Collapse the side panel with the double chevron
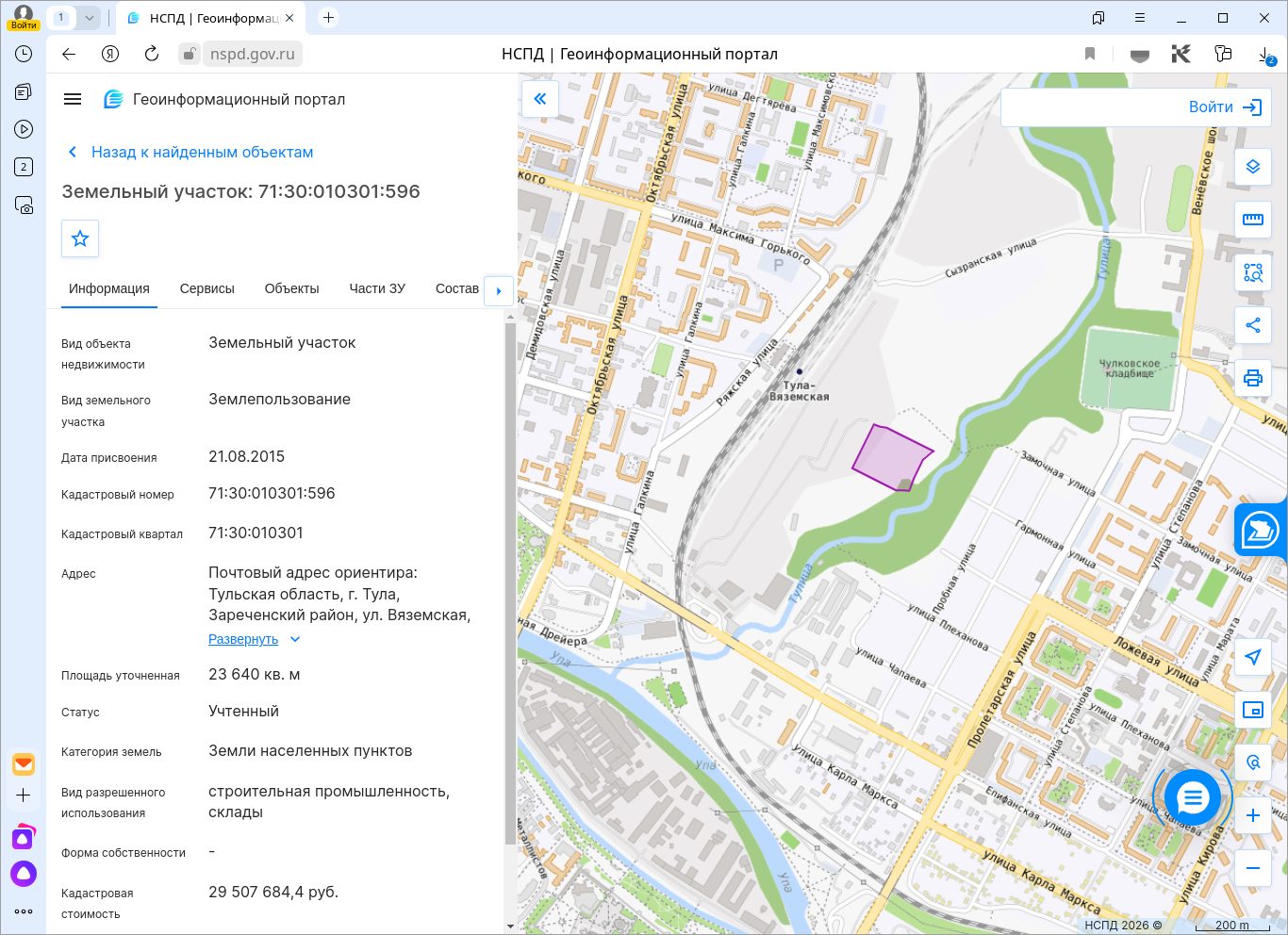 coord(540,98)
